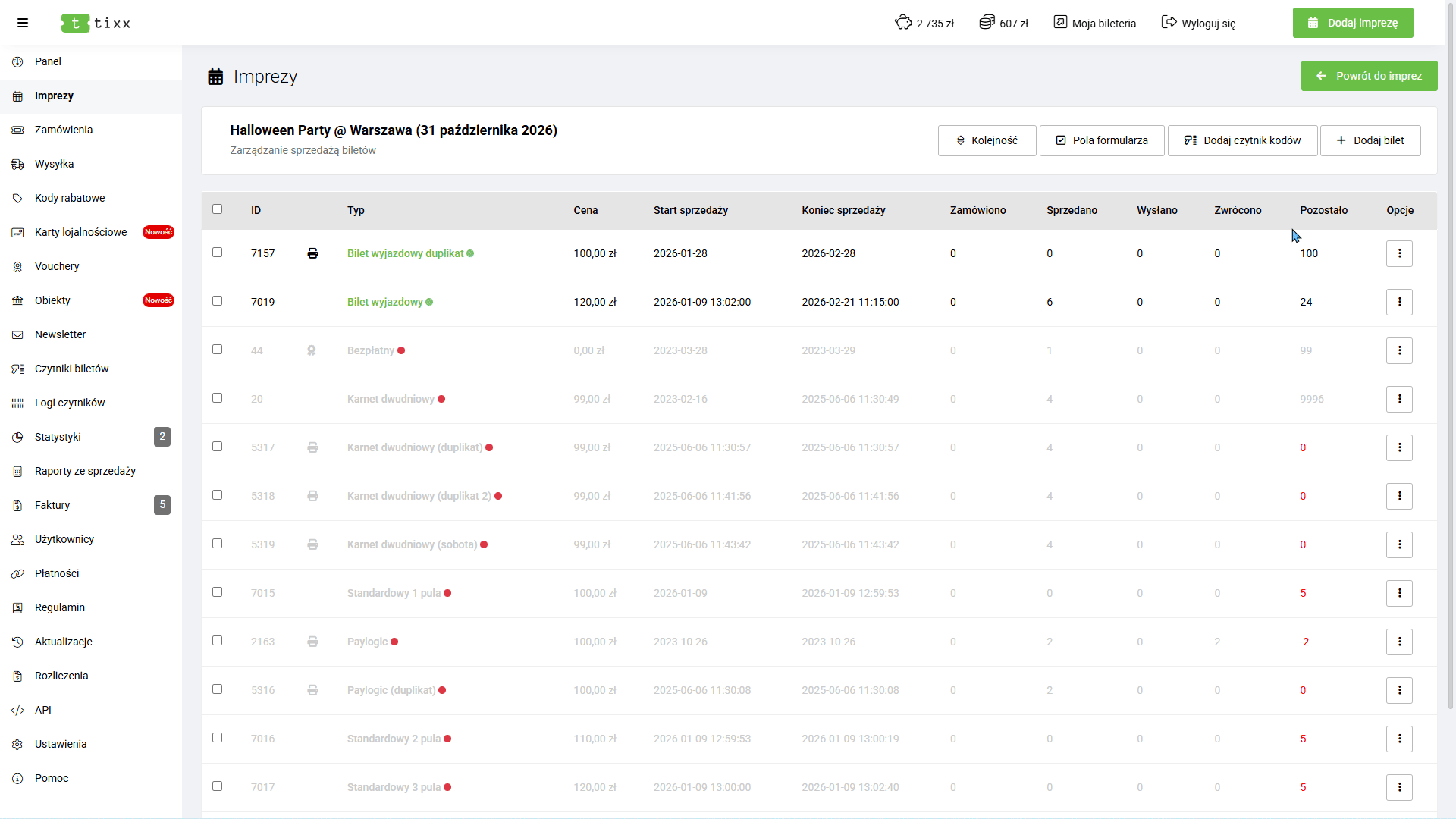Image resolution: width=1456 pixels, height=819 pixels.
Task: Click Powrót do imprez button
Action: click(x=1369, y=76)
